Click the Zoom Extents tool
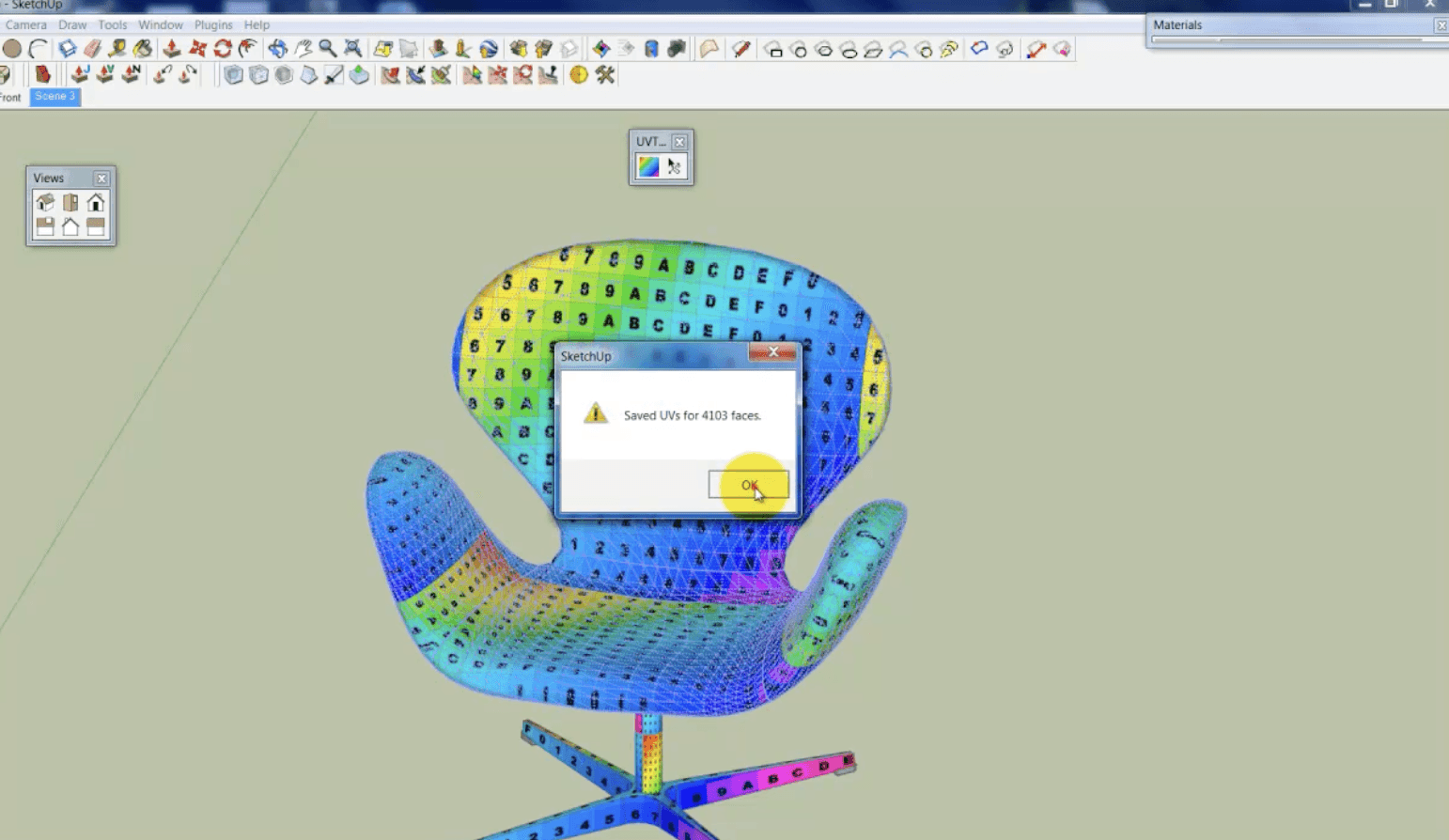Image resolution: width=1449 pixels, height=840 pixels. pos(353,49)
